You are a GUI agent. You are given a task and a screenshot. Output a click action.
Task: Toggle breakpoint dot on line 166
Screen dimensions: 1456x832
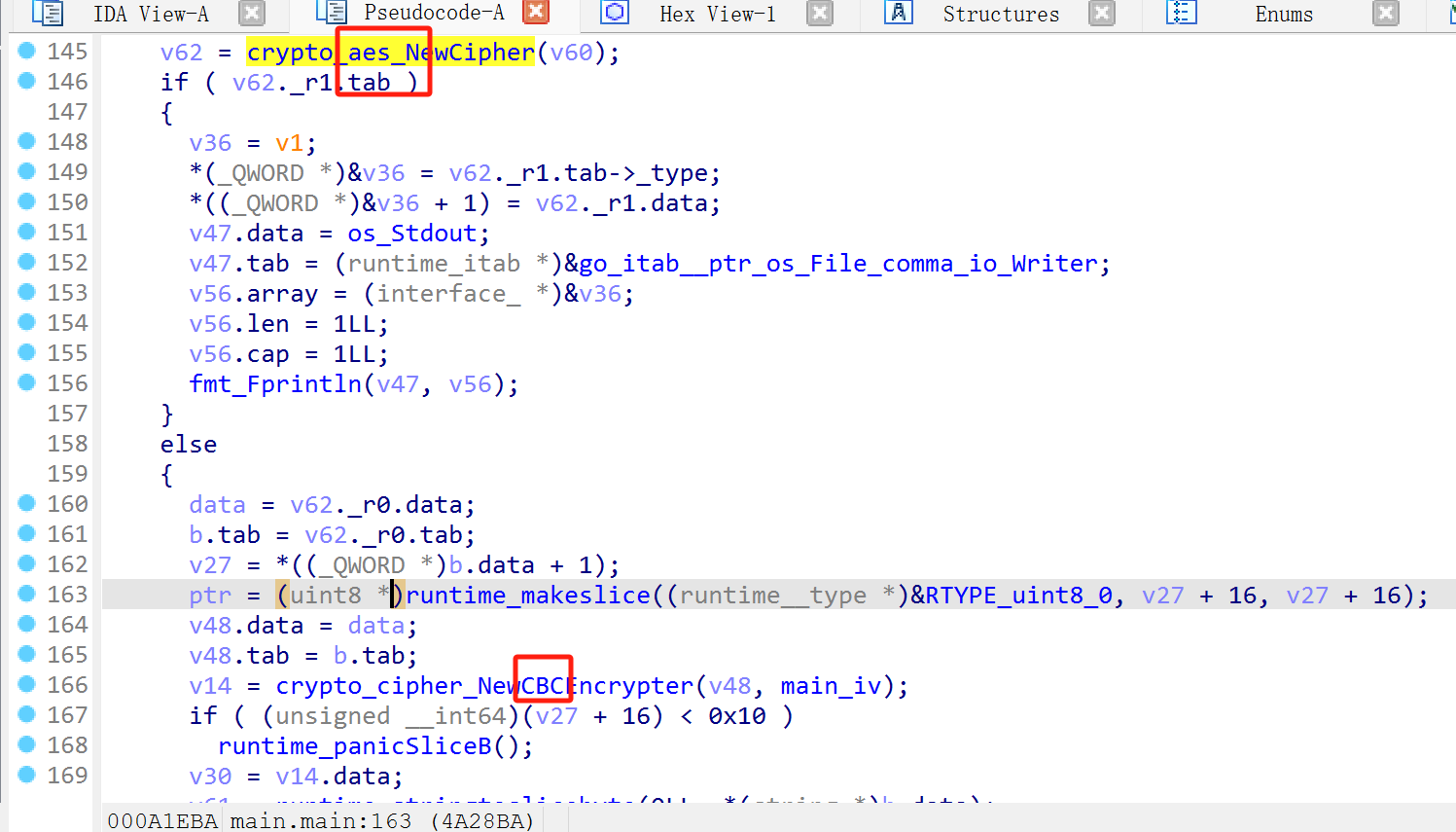27,684
